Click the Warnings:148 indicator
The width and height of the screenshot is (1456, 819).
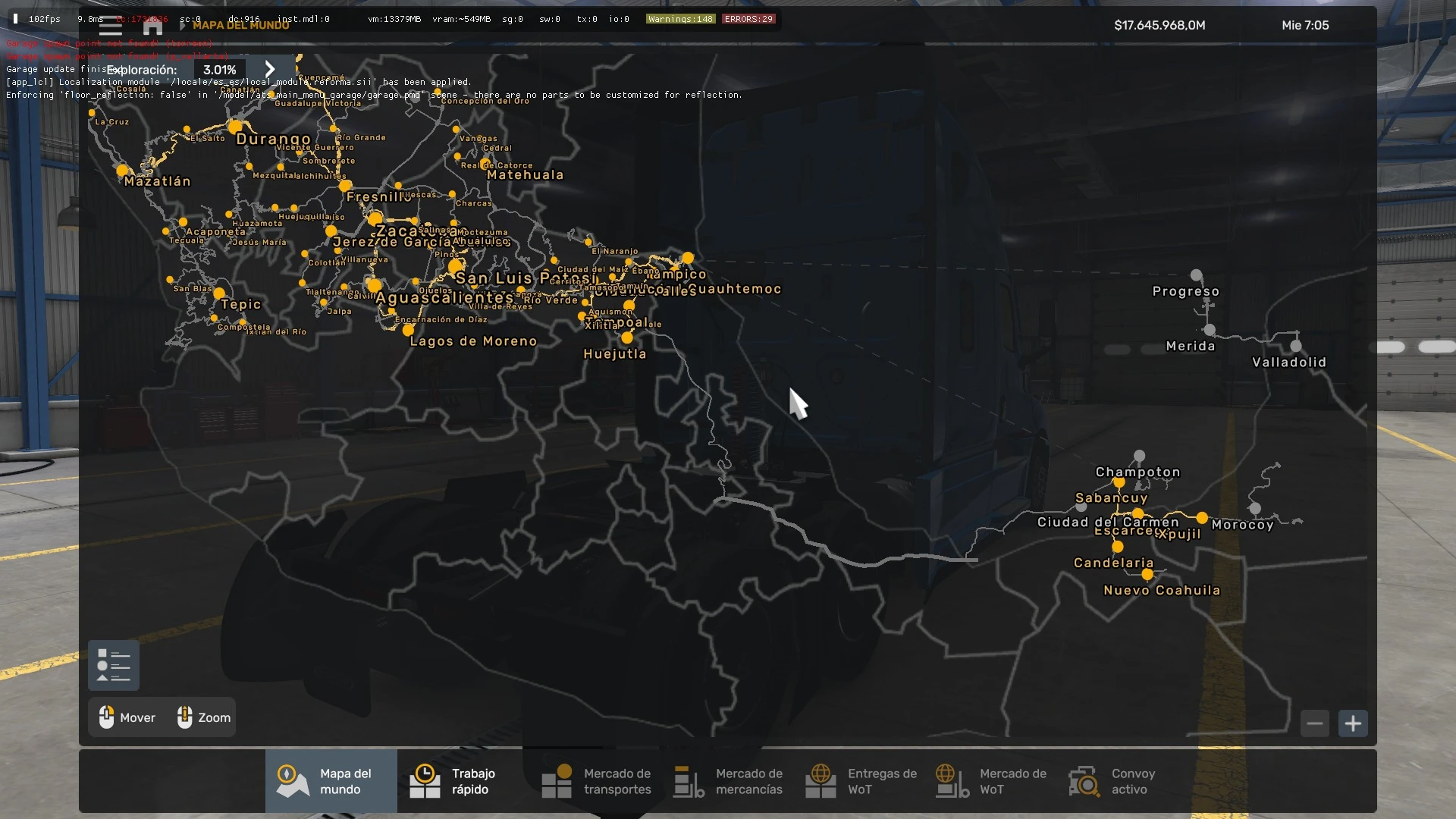point(680,18)
